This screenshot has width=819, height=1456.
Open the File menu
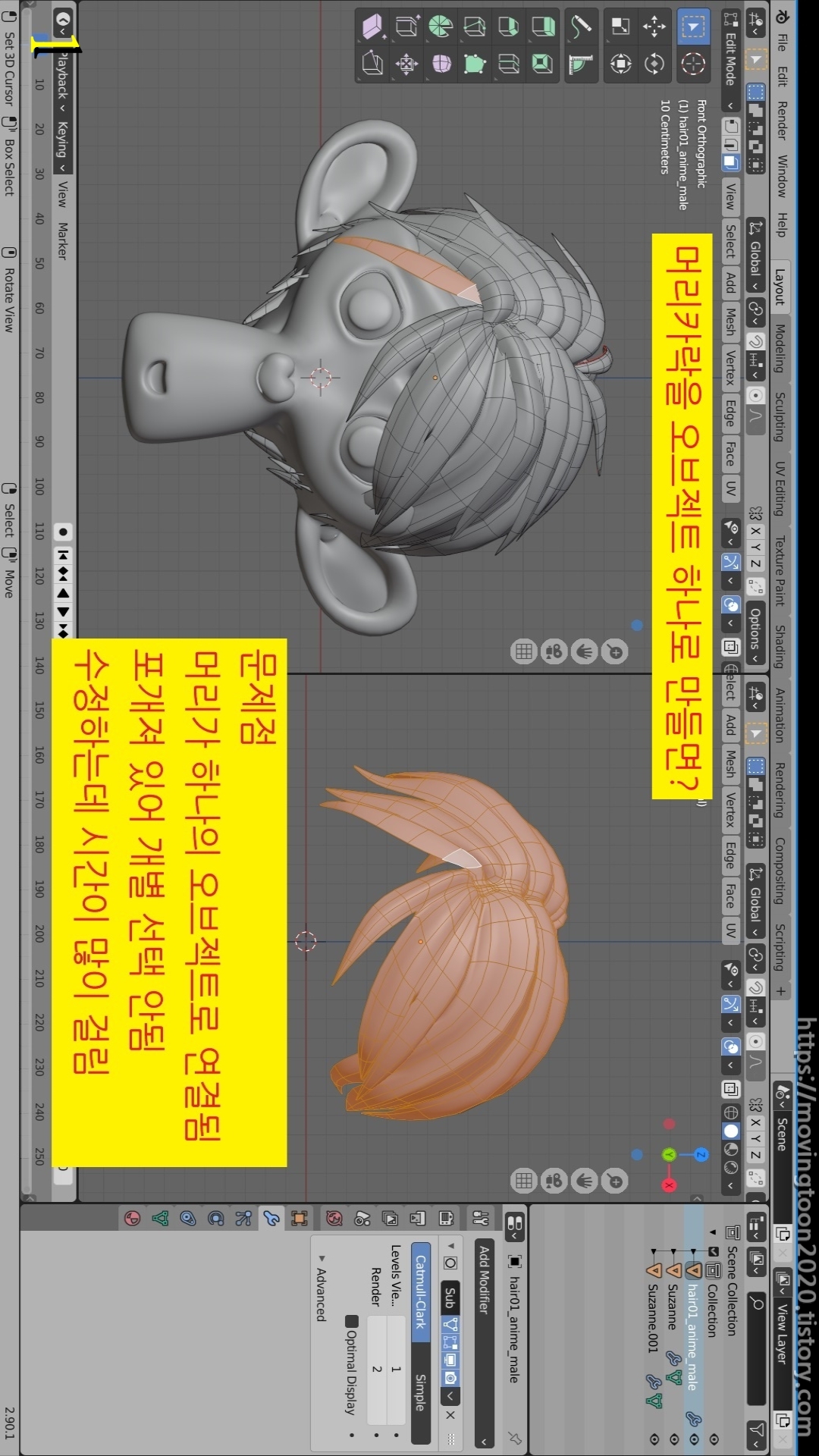pyautogui.click(x=782, y=42)
